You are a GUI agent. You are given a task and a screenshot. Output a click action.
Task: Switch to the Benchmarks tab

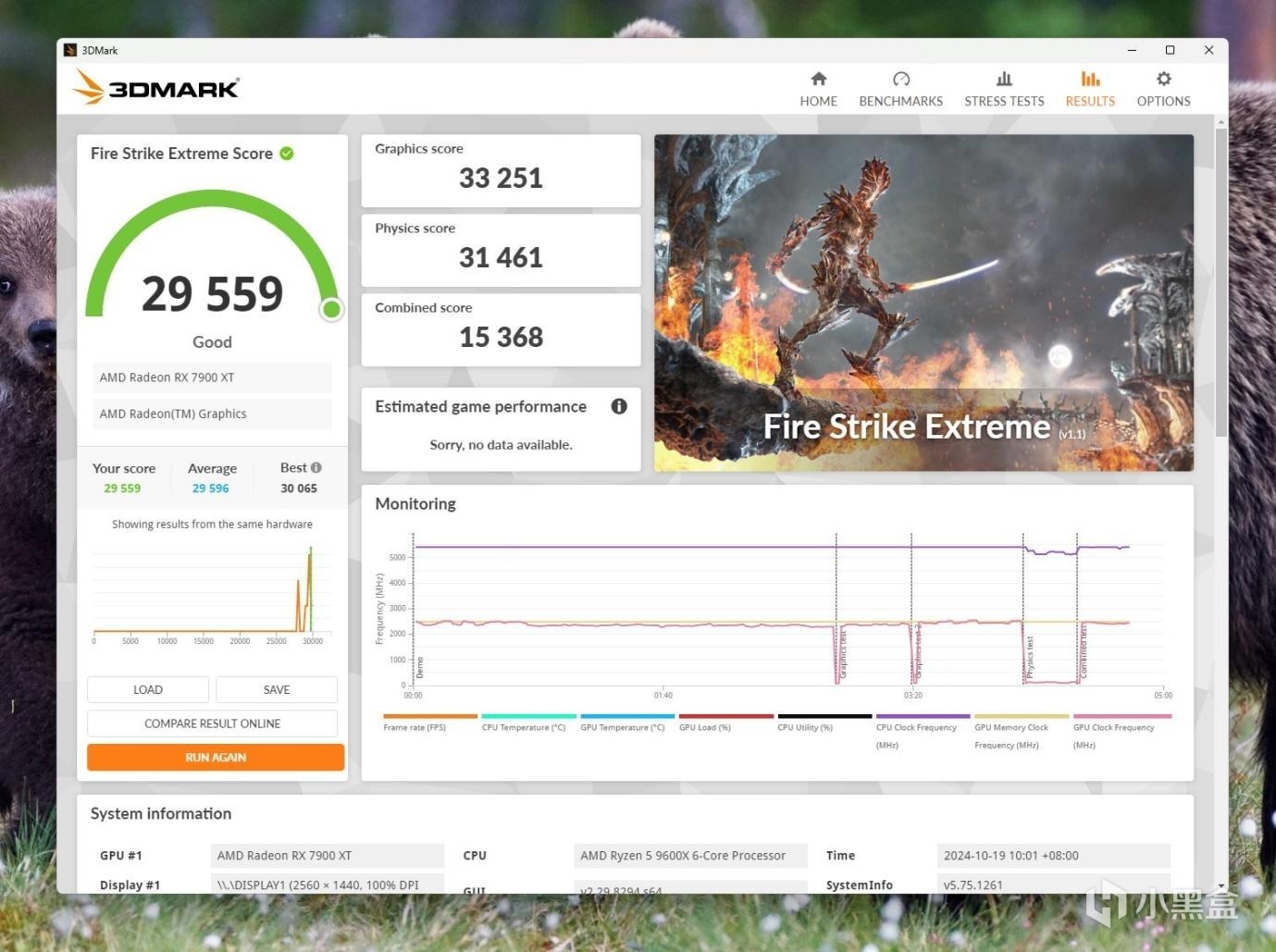point(900,90)
